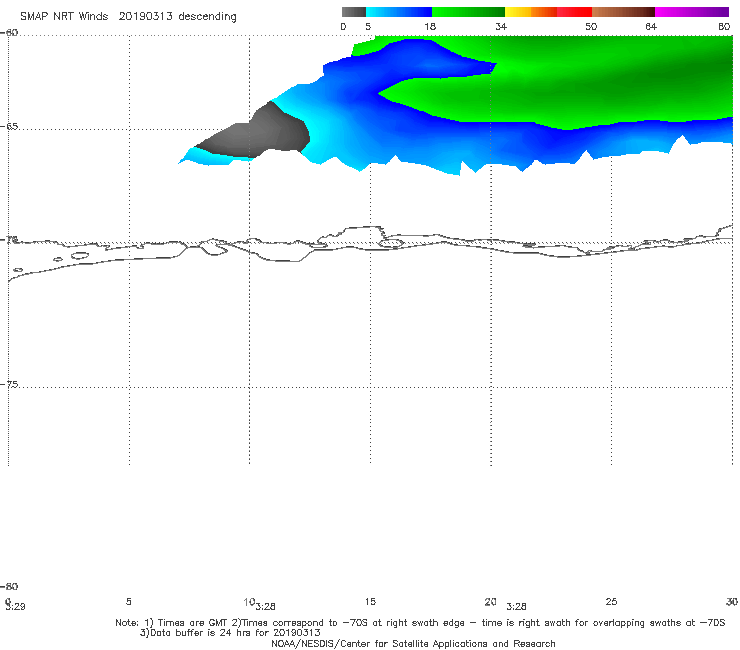This screenshot has height=650, width=740.
Task: Click the NOAA/NESDIS Center for Satellite Applications credit
Action: point(413,643)
